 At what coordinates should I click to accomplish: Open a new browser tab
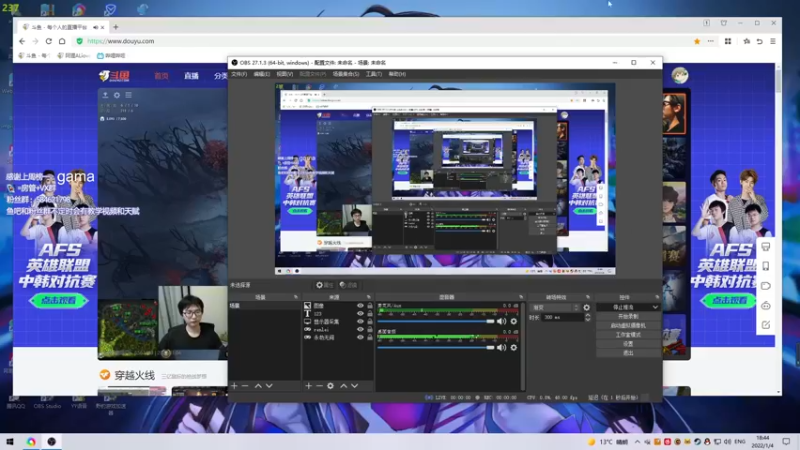tap(116, 27)
